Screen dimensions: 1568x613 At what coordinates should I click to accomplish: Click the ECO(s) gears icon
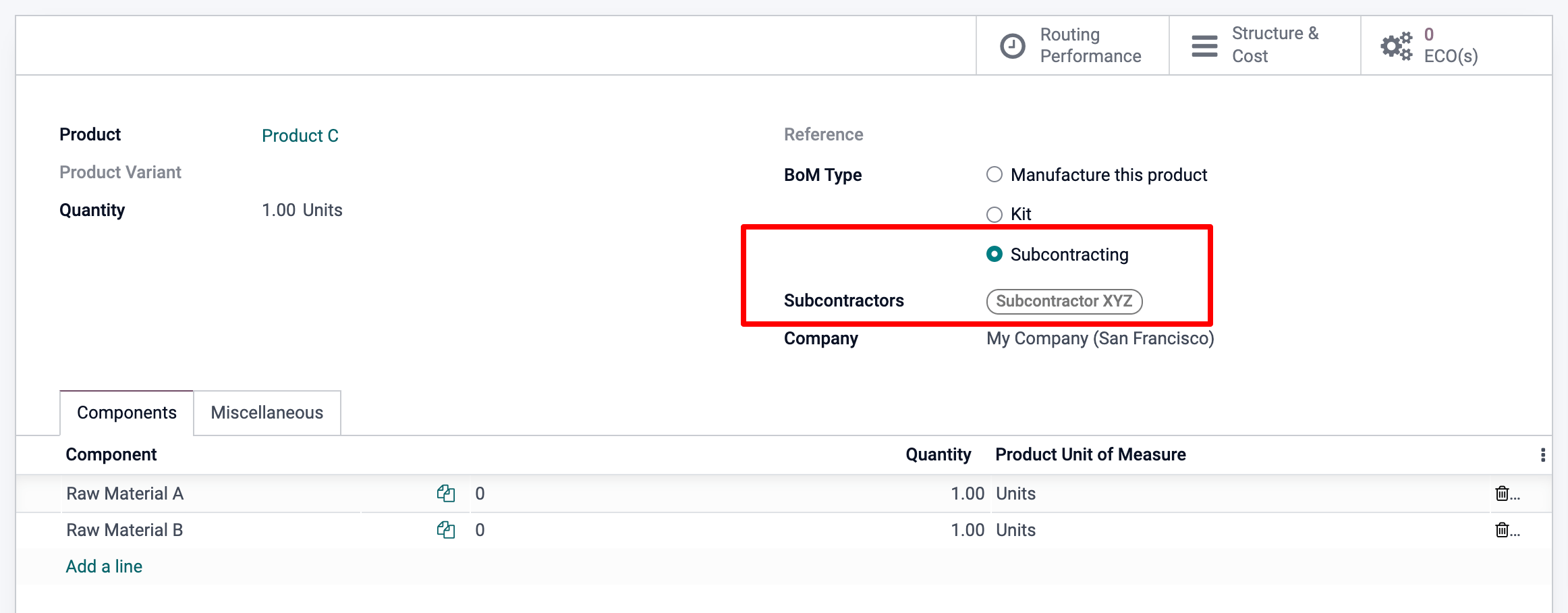tap(1396, 46)
